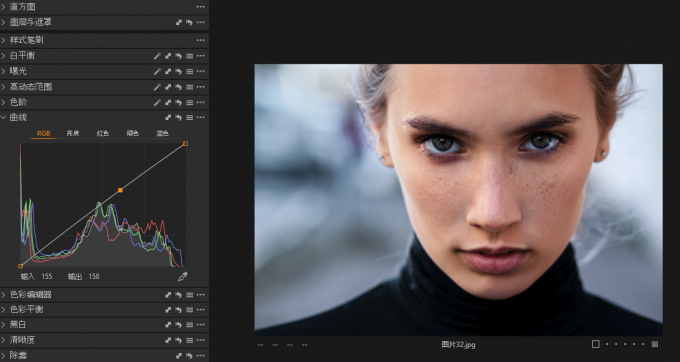The width and height of the screenshot is (680, 362).
Task: Open the 高动态范围 three-dots options menu
Action: pyautogui.click(x=200, y=87)
